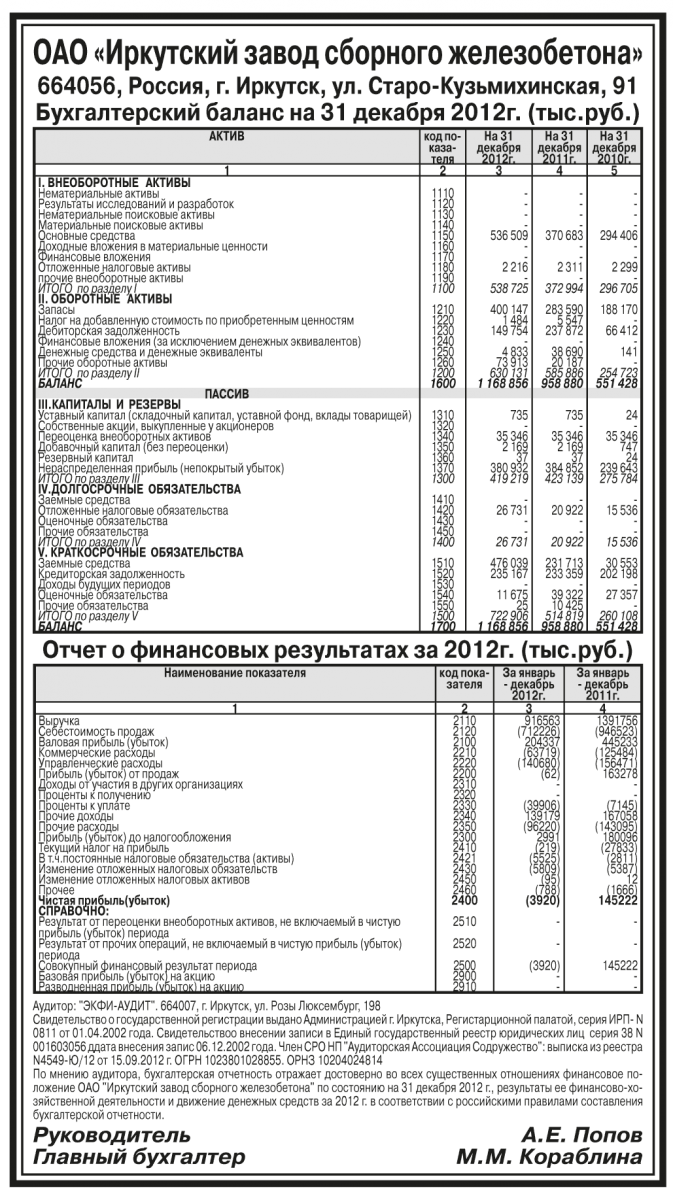The image size is (673, 1200).
Task: Click the 'Руководитель' label at the bottom
Action: click(x=112, y=1135)
